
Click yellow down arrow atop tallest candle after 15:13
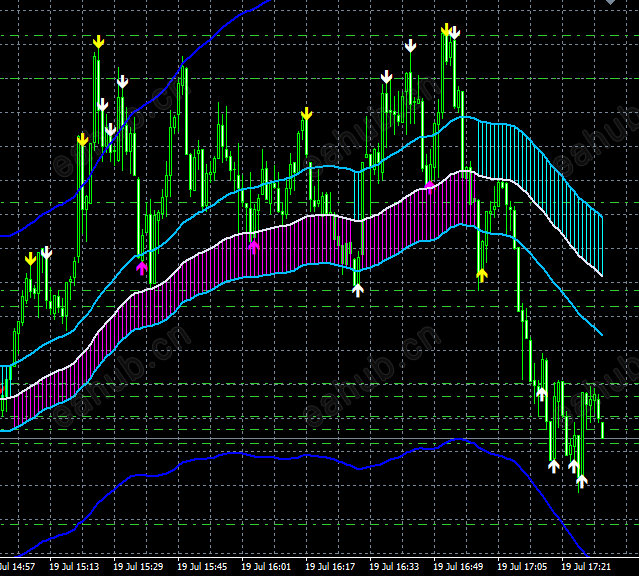tap(98, 42)
